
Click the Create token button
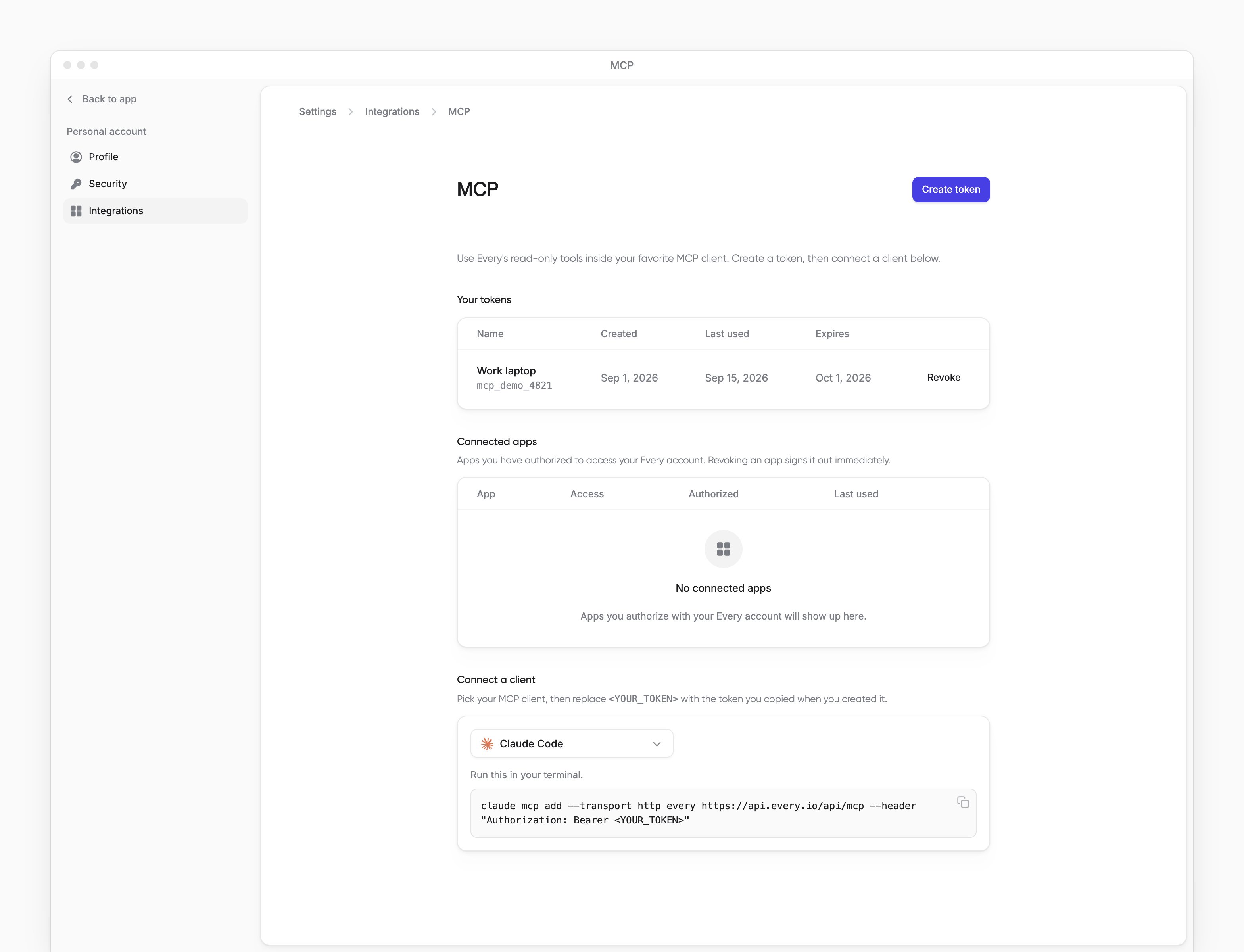pyautogui.click(x=951, y=189)
